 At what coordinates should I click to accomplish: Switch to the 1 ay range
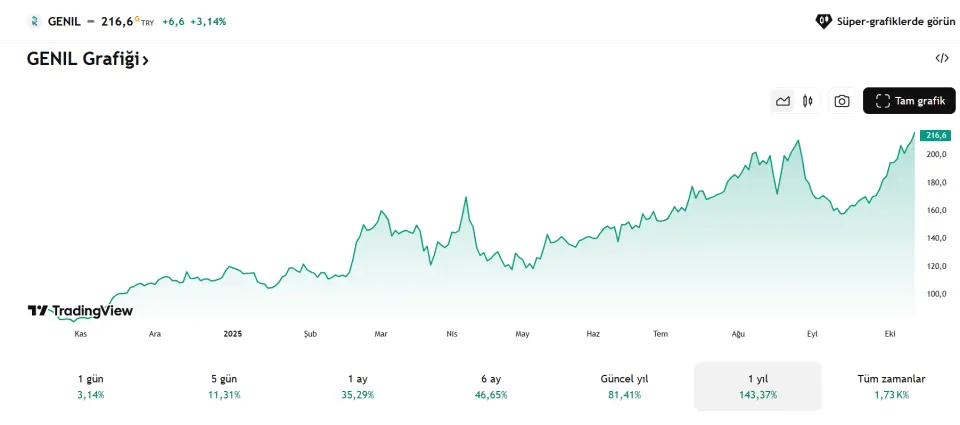click(358, 386)
